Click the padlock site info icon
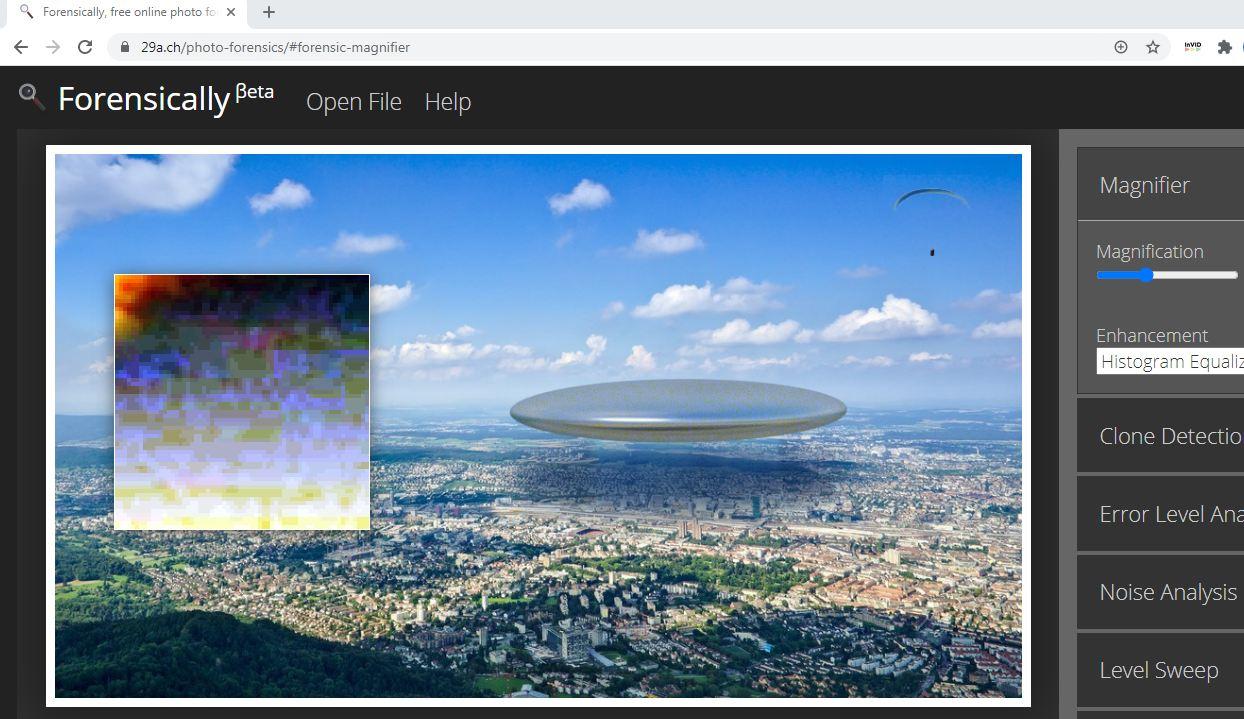The image size is (1244, 719). click(124, 47)
